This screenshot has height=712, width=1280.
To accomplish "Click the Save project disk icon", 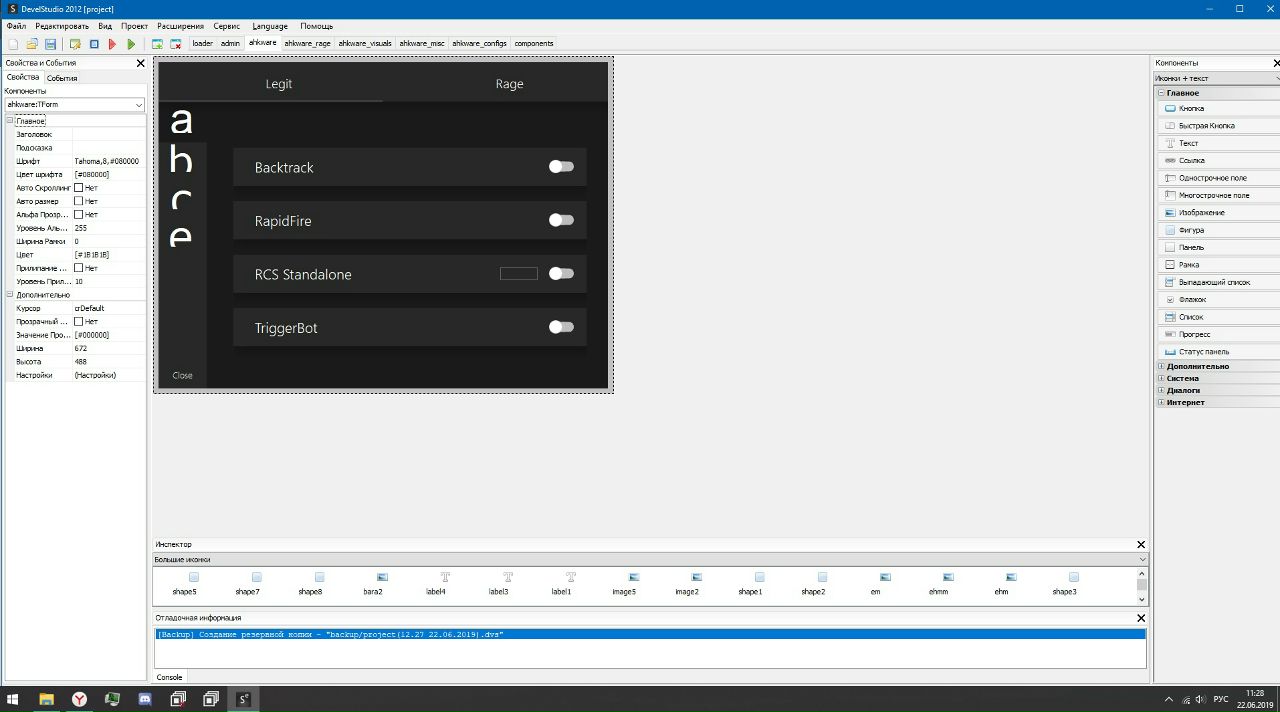I will (x=50, y=44).
